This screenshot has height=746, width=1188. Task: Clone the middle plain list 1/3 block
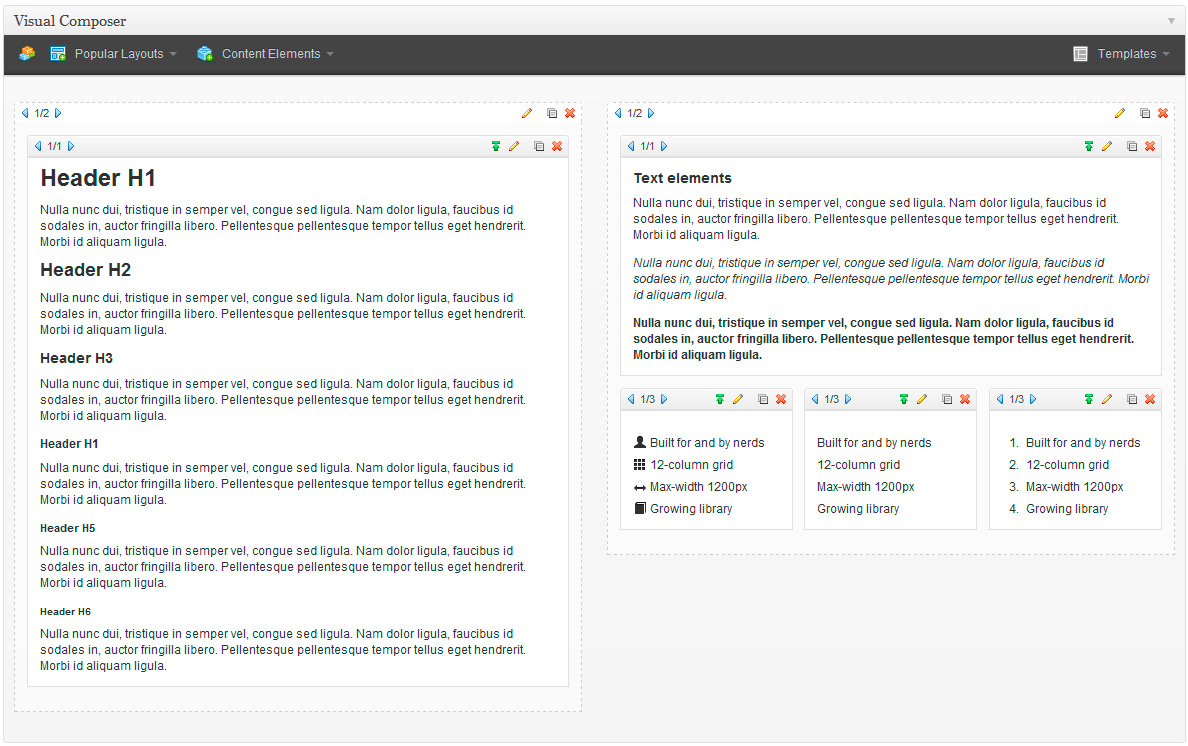tap(947, 400)
